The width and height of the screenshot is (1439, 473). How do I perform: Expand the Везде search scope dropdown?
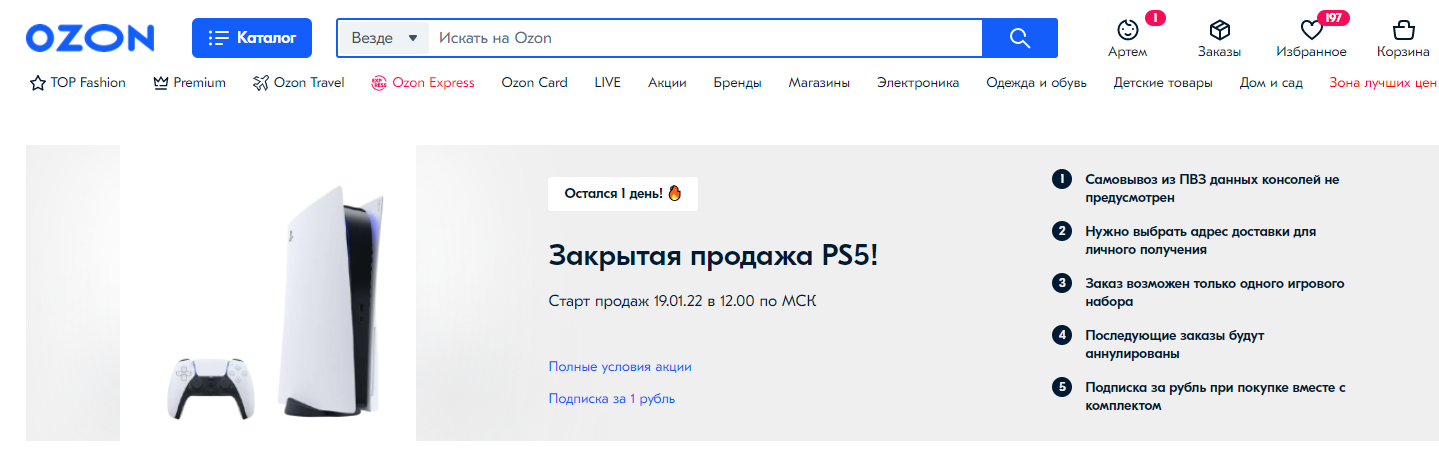(383, 38)
